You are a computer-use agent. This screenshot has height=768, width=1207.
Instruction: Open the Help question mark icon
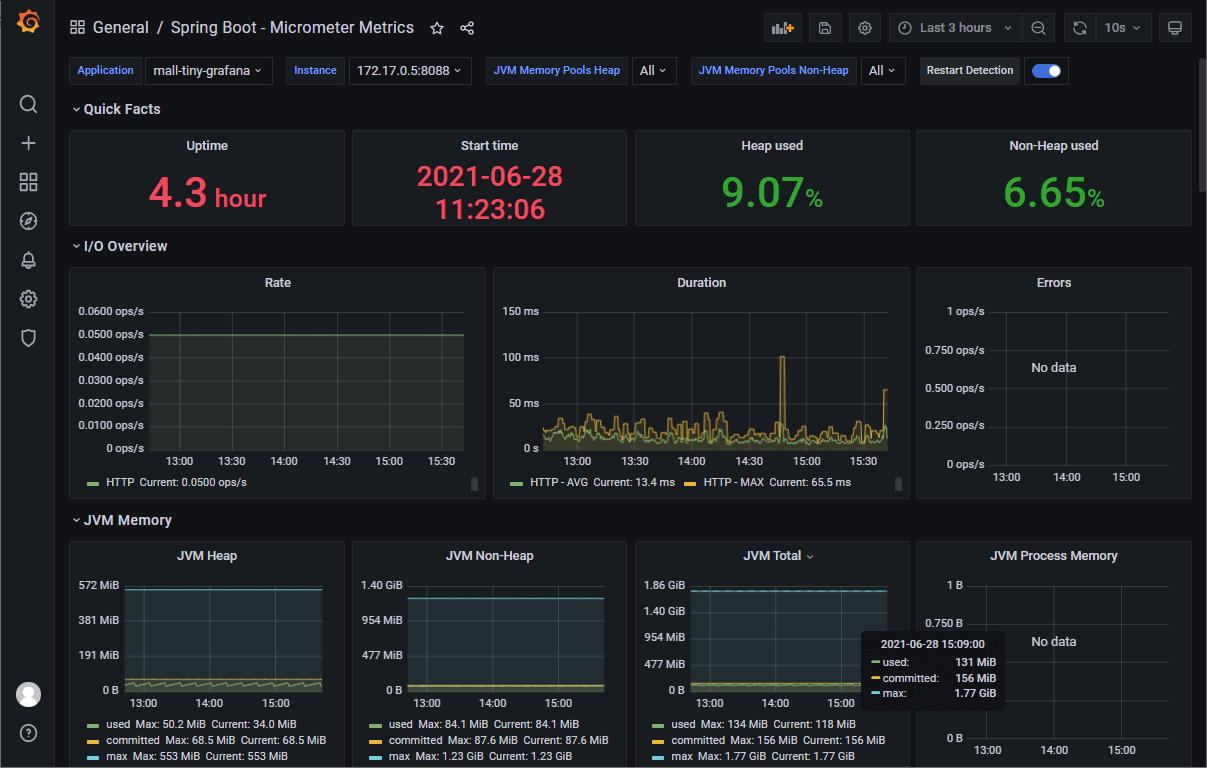pos(28,733)
